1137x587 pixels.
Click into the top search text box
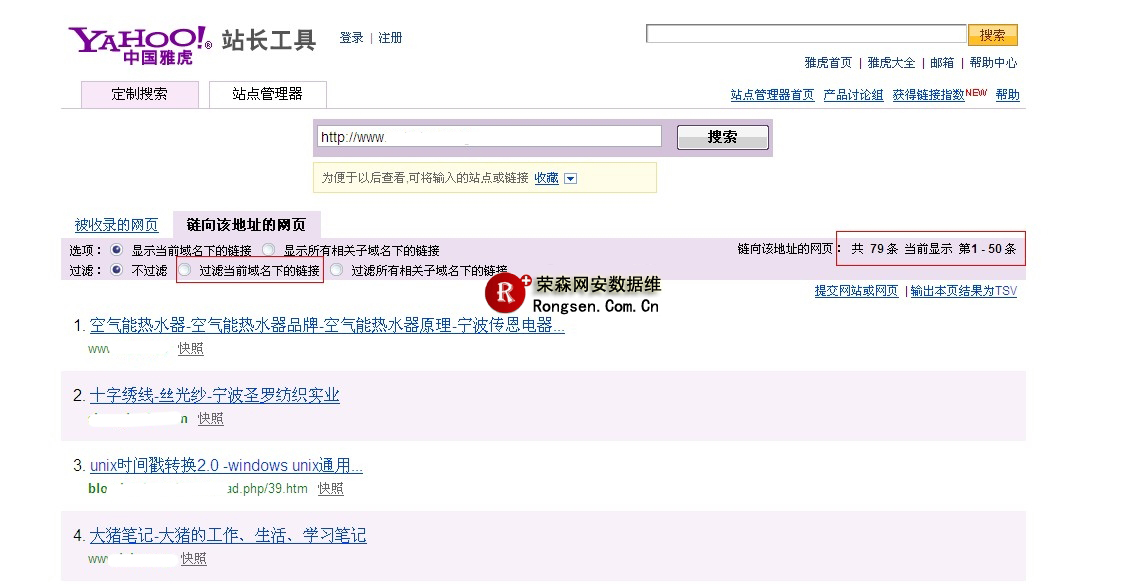pyautogui.click(x=805, y=35)
